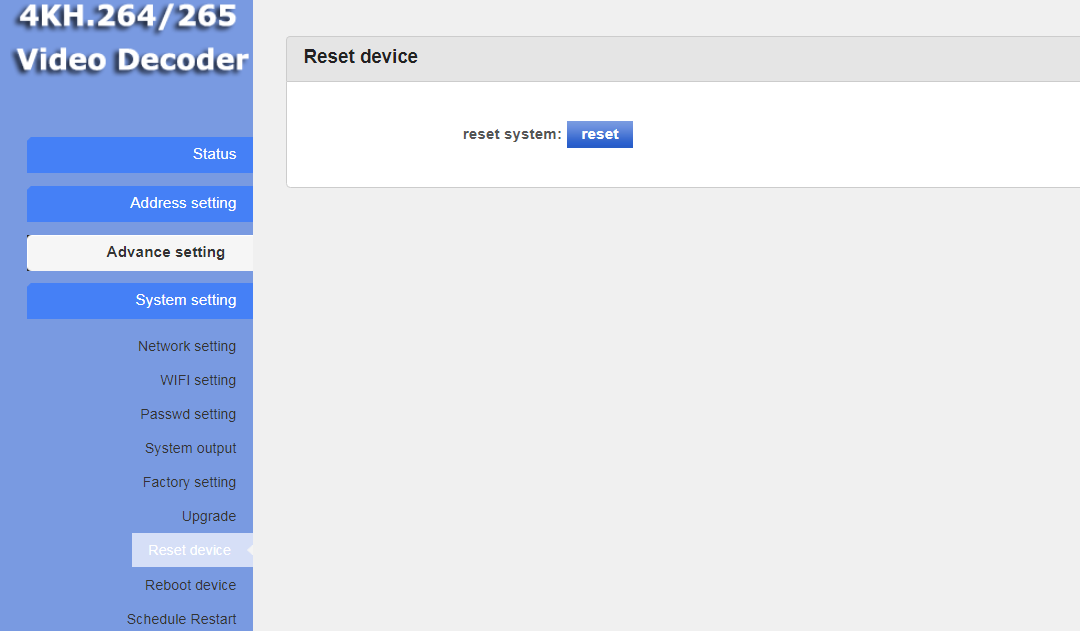The height and width of the screenshot is (631, 1080).
Task: Go to Network setting page
Action: coord(187,346)
